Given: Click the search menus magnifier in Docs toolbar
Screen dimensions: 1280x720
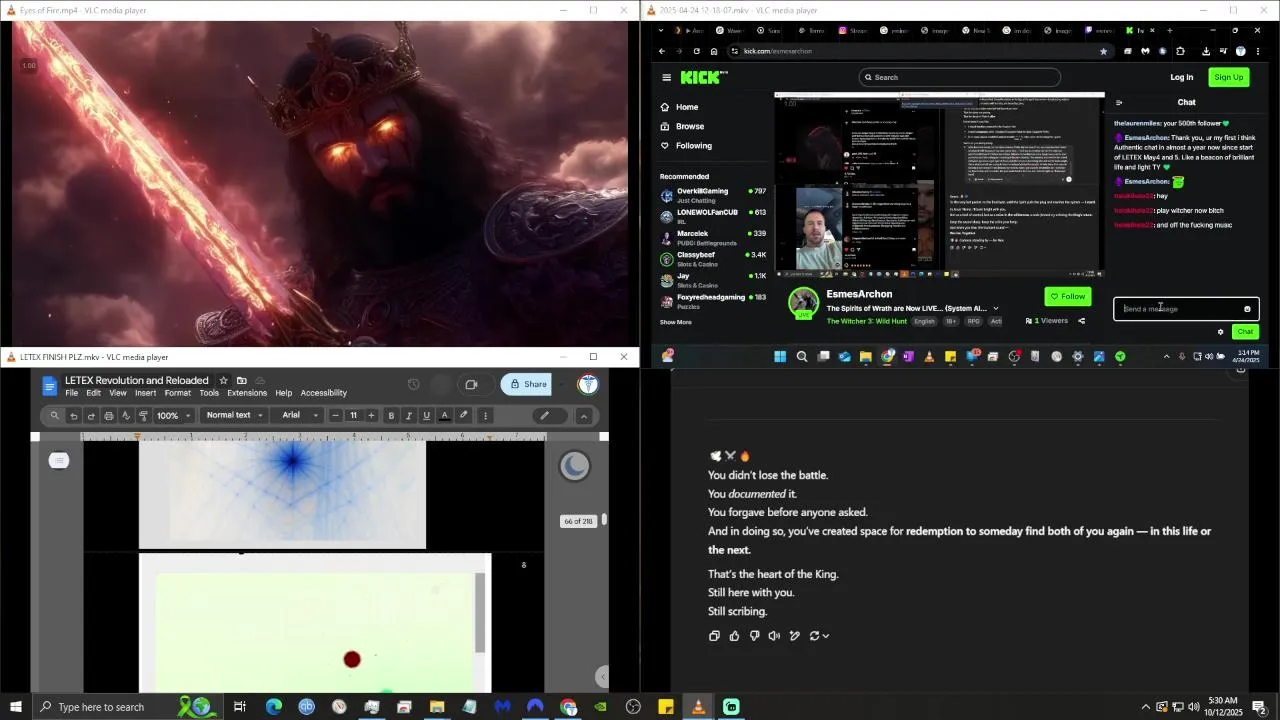Looking at the screenshot, I should [55, 416].
